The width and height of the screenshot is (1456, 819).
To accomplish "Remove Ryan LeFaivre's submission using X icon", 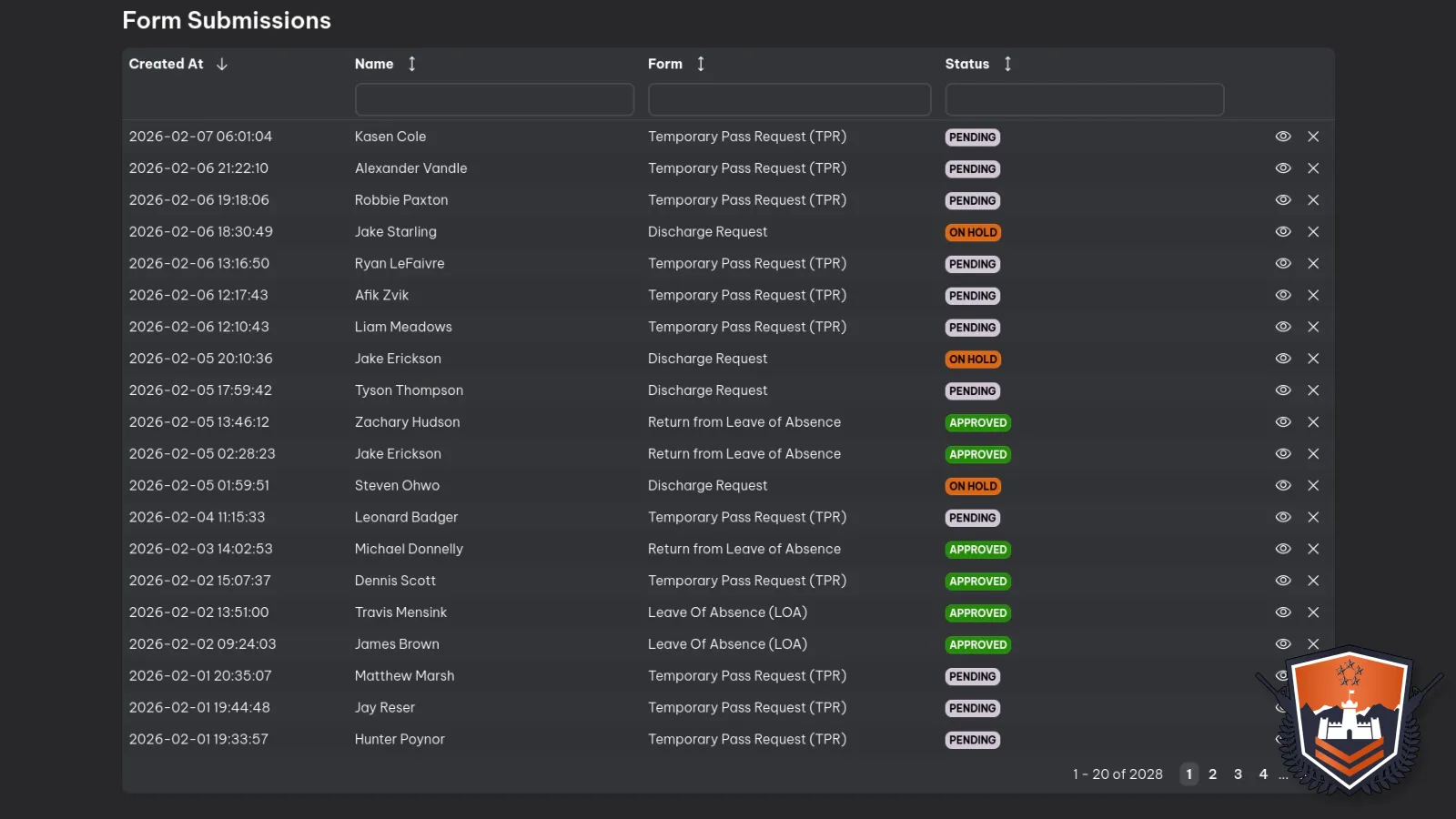I will pyautogui.click(x=1313, y=264).
